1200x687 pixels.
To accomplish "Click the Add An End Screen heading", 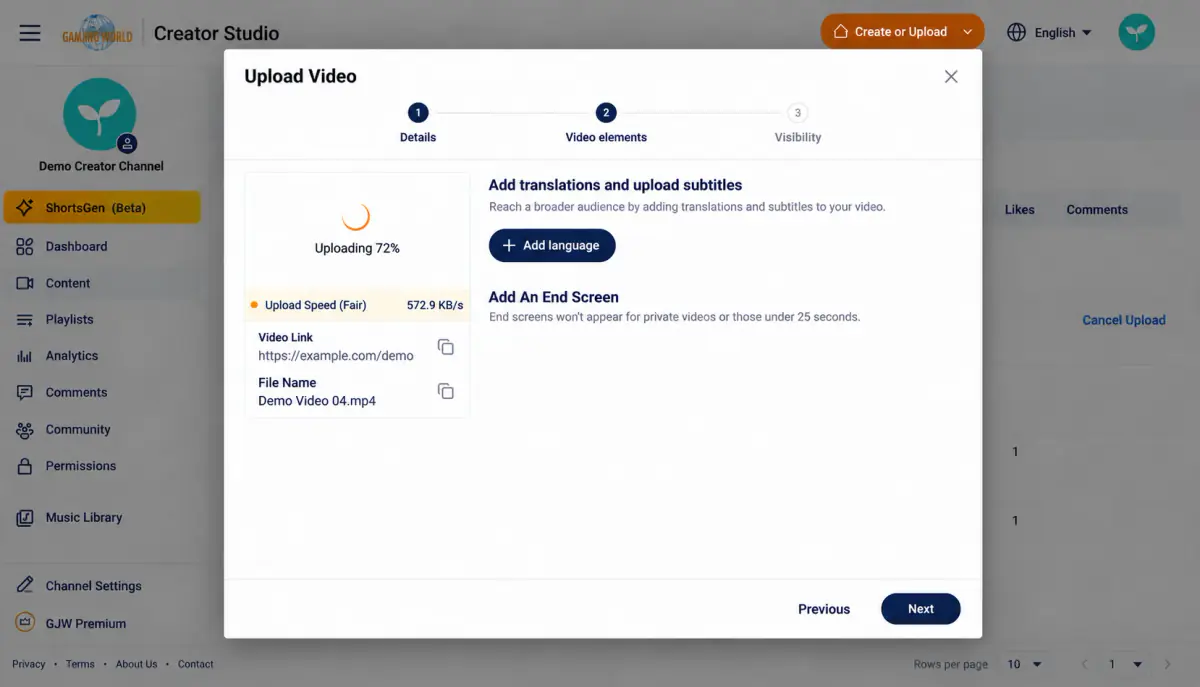I will tap(553, 297).
